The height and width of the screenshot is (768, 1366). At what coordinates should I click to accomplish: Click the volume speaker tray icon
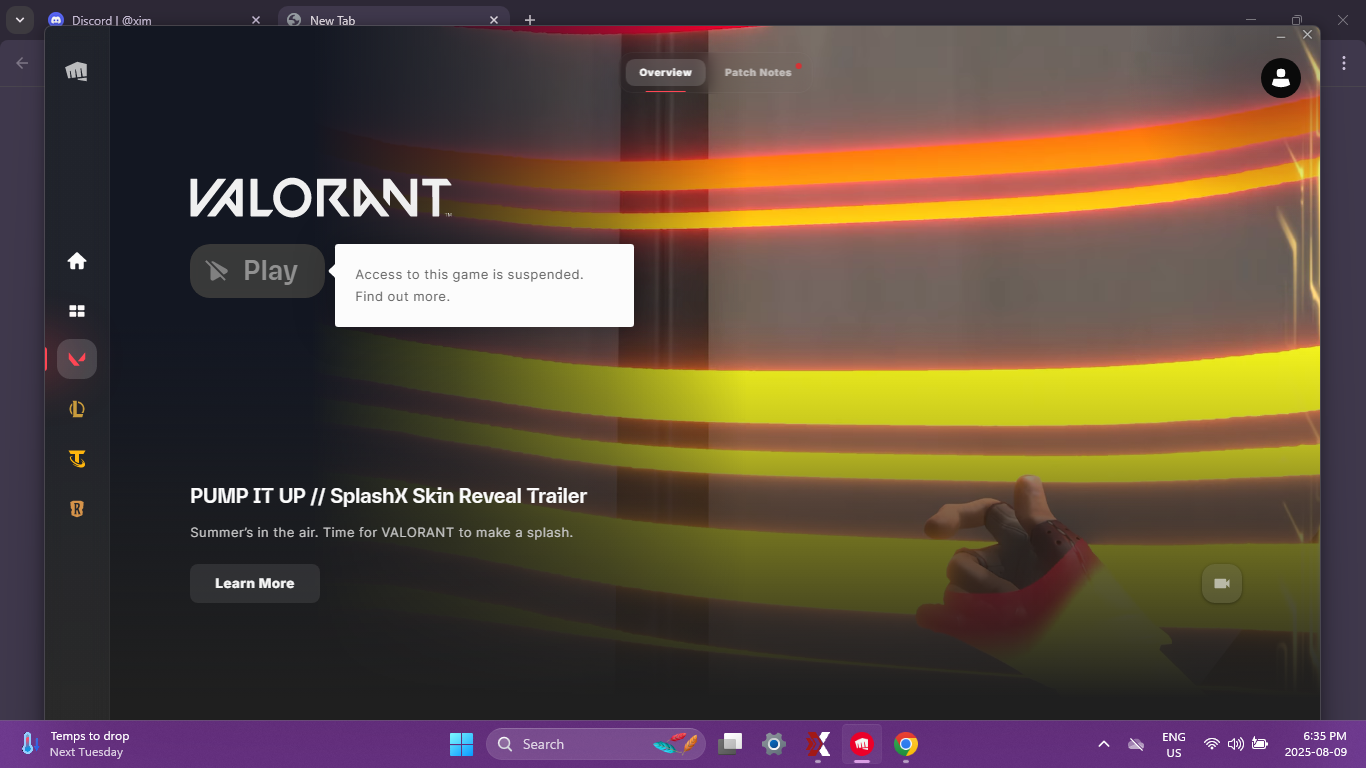pos(1236,744)
